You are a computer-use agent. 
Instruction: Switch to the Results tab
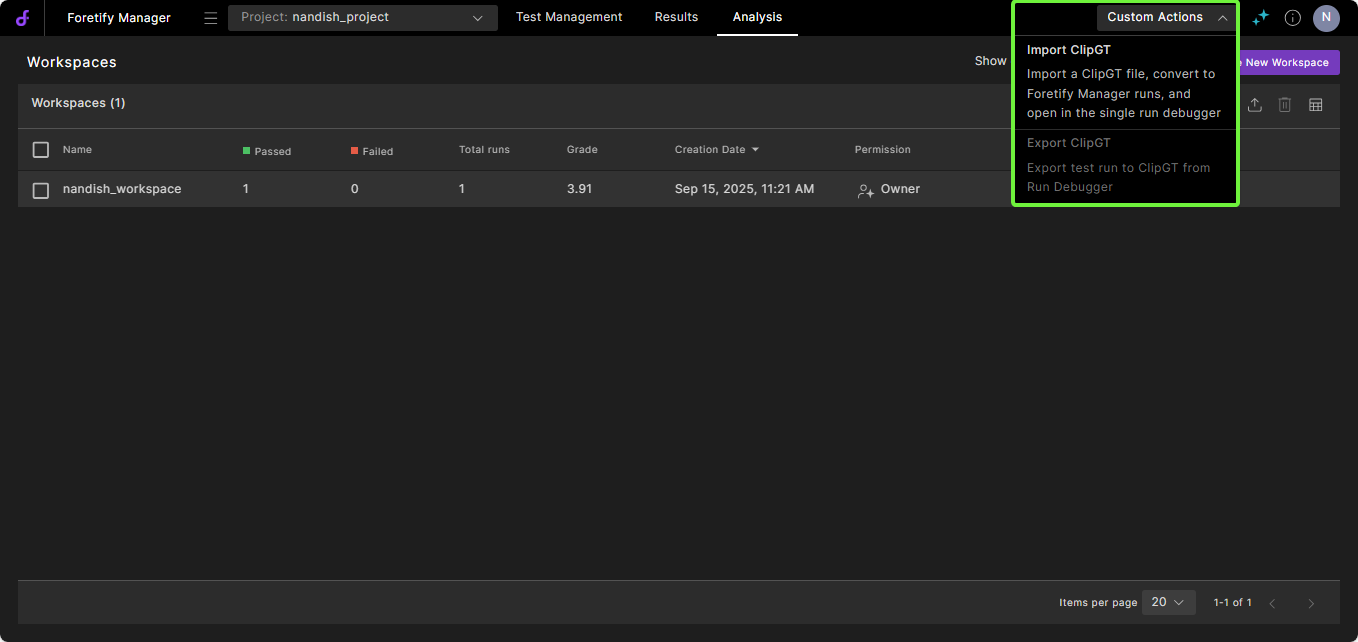(676, 17)
